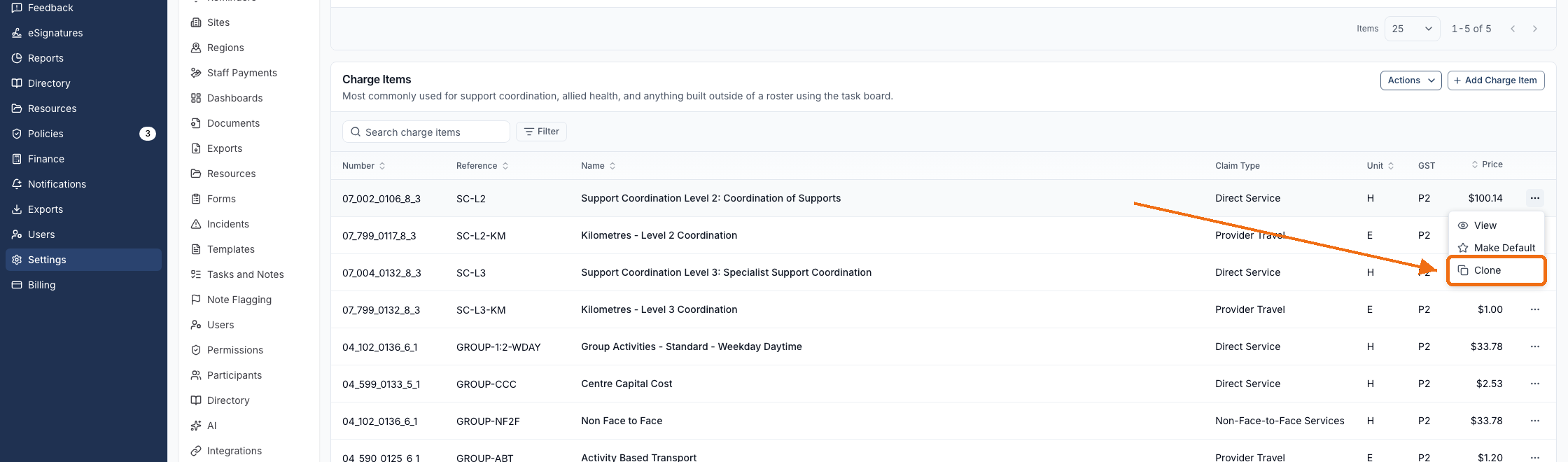Click the Incidents warning triangle icon

point(196,224)
